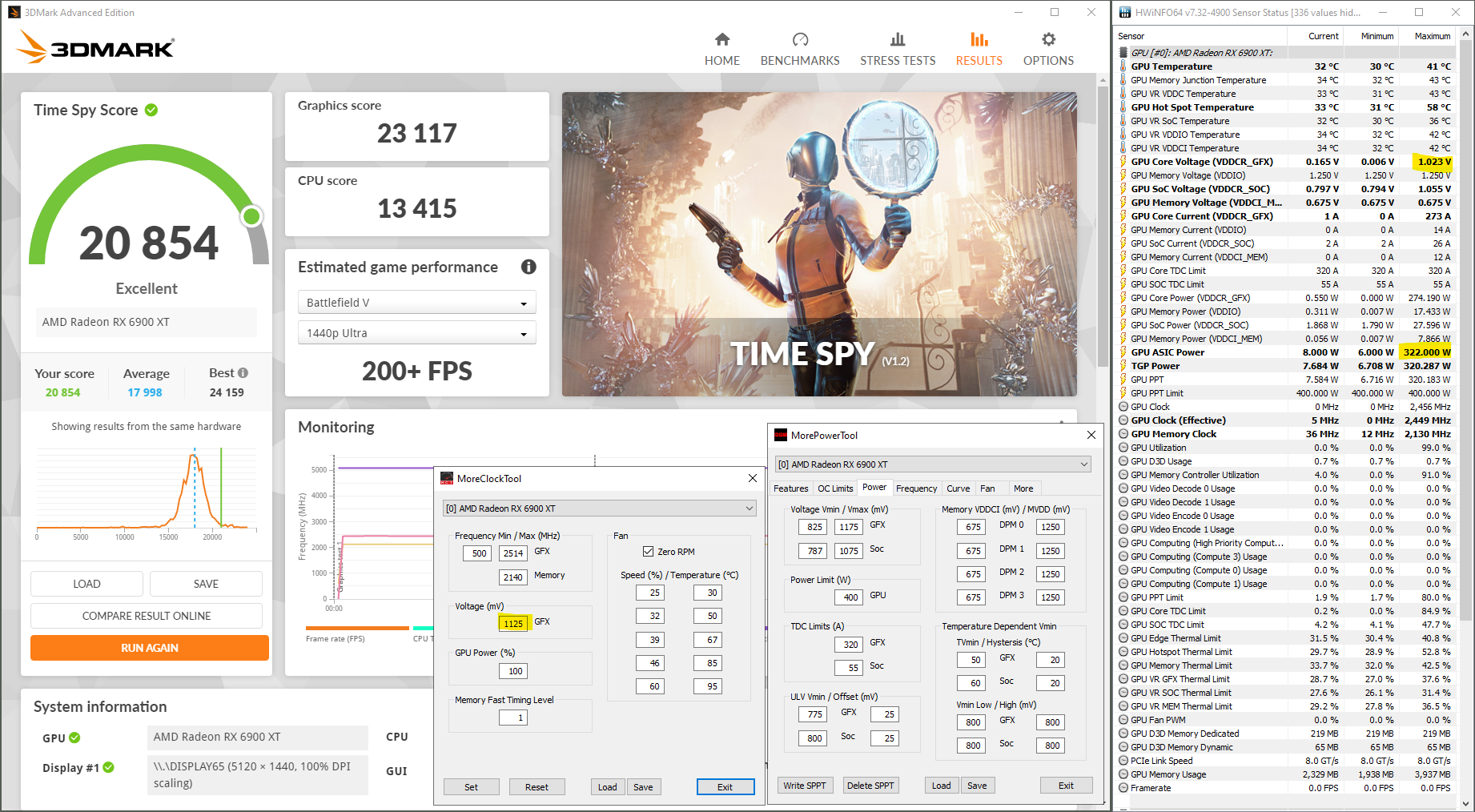Click green validation checkmark next to Time Spy Score

click(x=151, y=110)
